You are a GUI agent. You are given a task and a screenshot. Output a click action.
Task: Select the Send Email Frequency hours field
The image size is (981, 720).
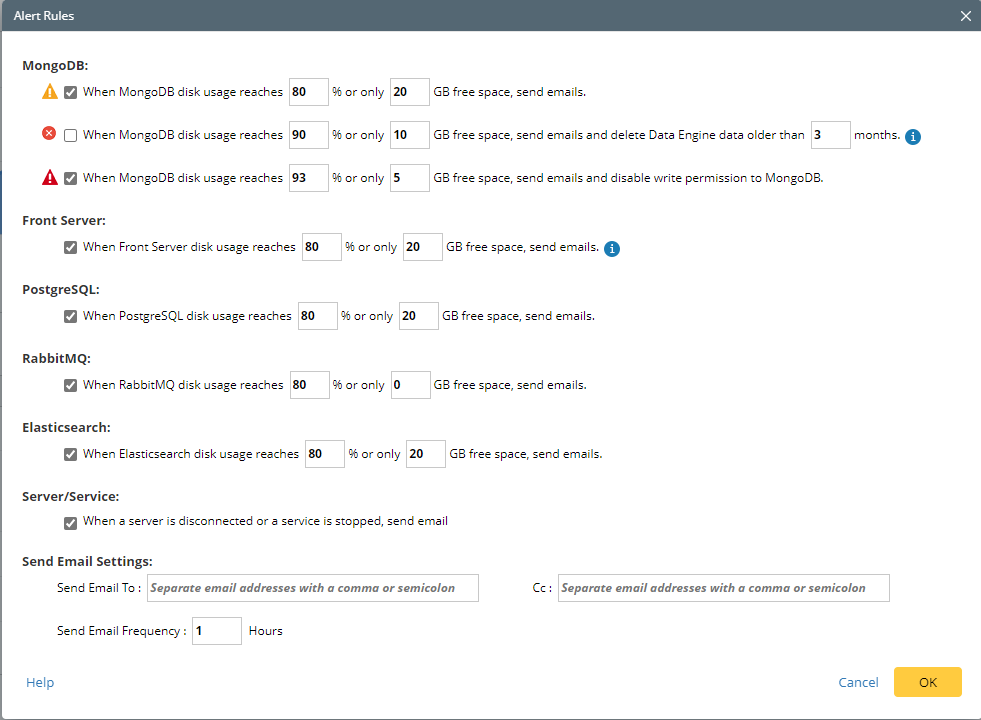pos(216,631)
